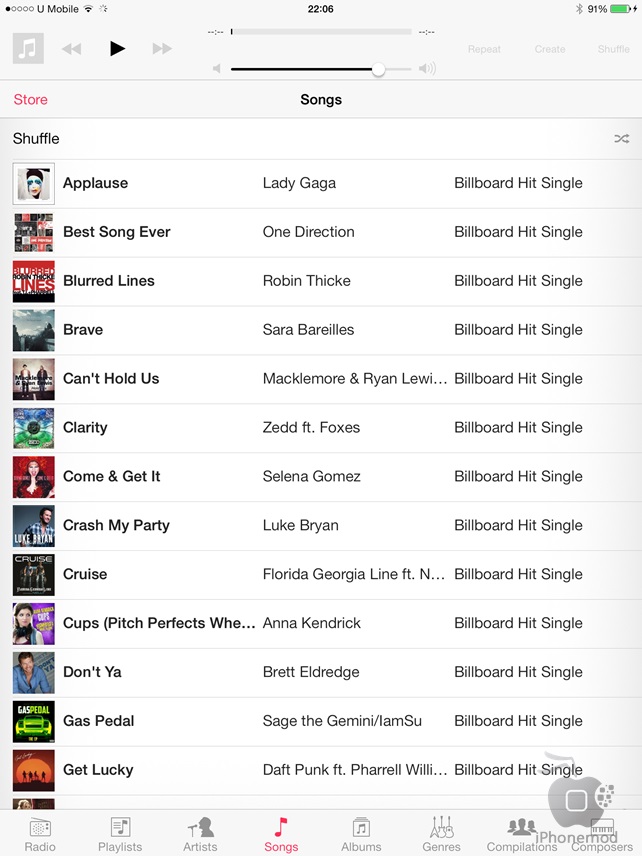Mute using the low volume speaker icon

point(217,69)
